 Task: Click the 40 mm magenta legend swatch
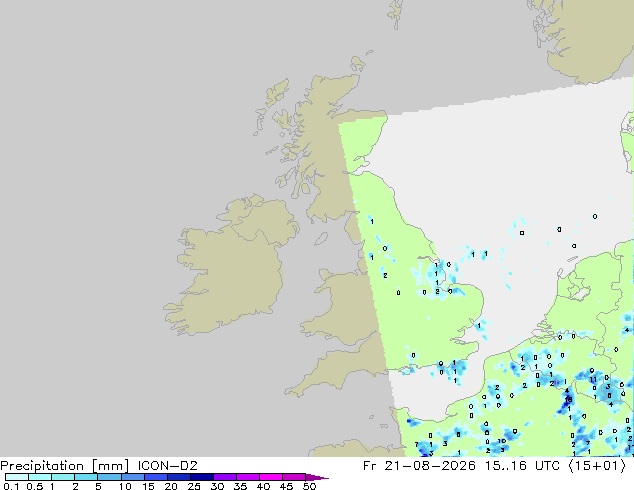(x=271, y=477)
